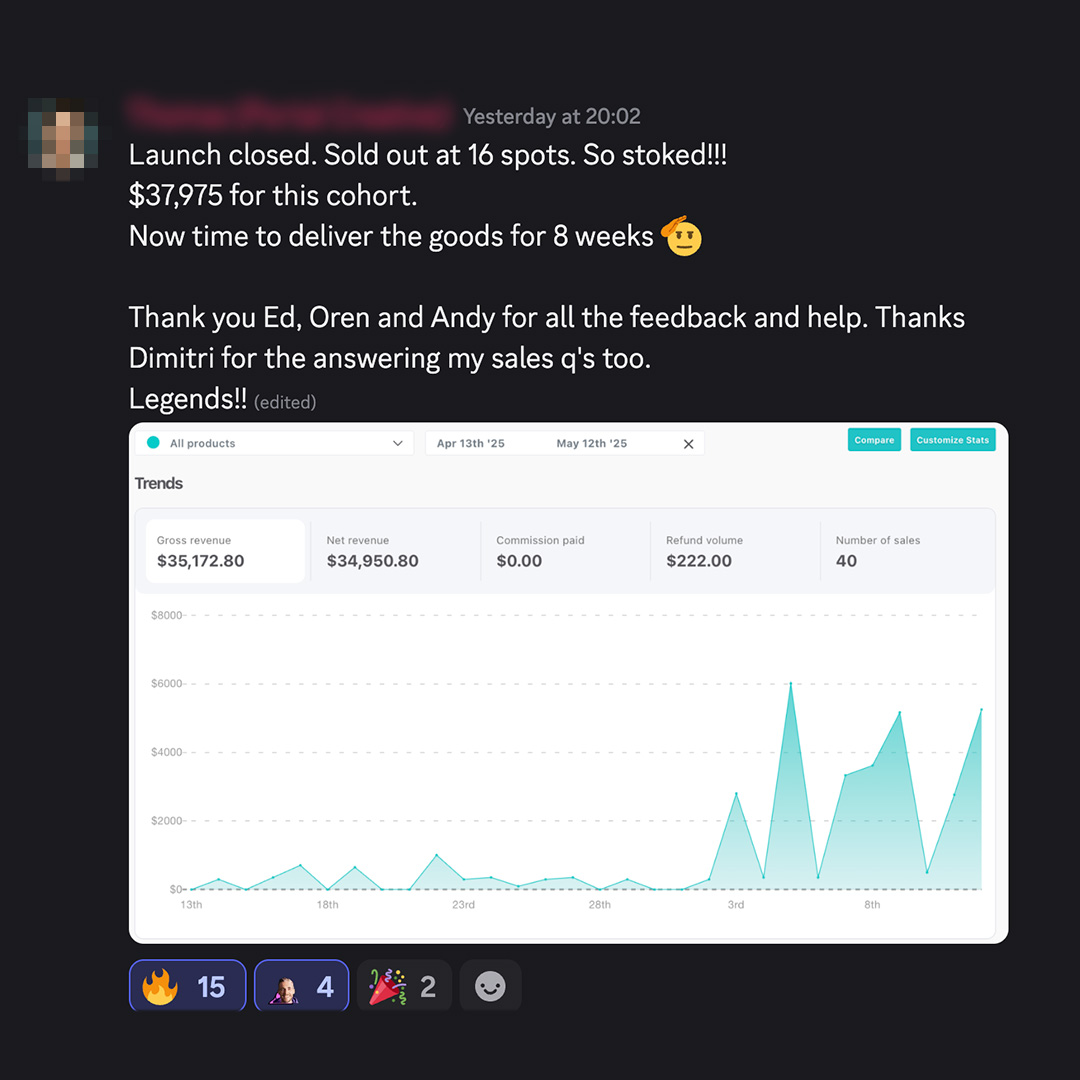This screenshot has width=1080, height=1080.
Task: Click the Customize Stats button
Action: (x=953, y=439)
